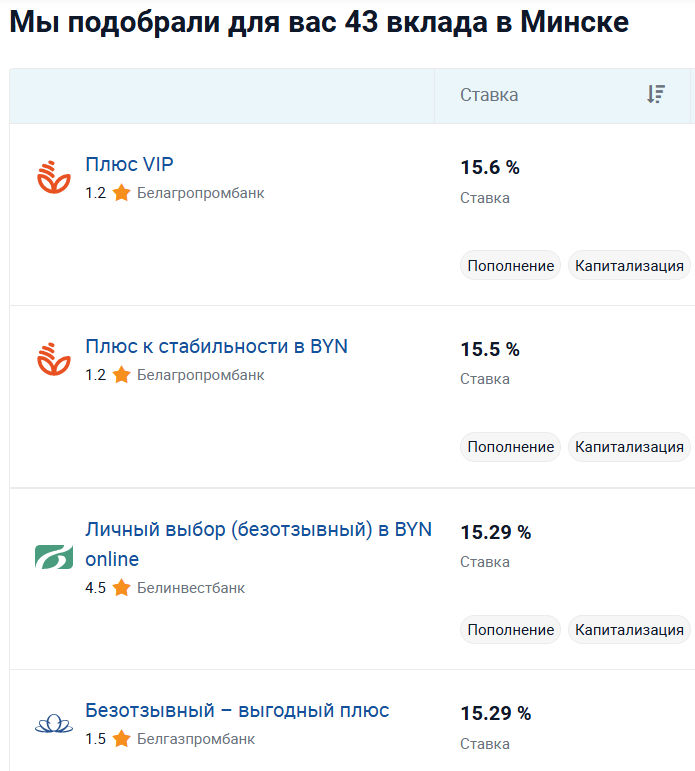
Task: Click Пополнение tag on the Белинвестбанк deposit
Action: 511,629
